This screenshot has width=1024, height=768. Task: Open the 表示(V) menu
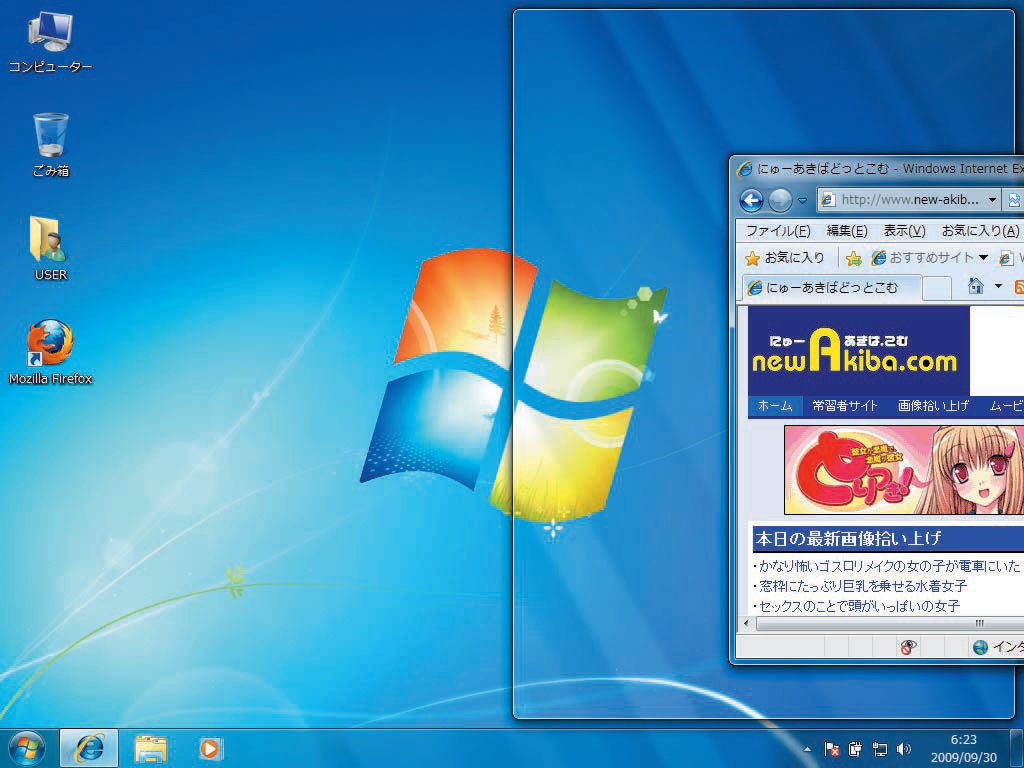(904, 231)
